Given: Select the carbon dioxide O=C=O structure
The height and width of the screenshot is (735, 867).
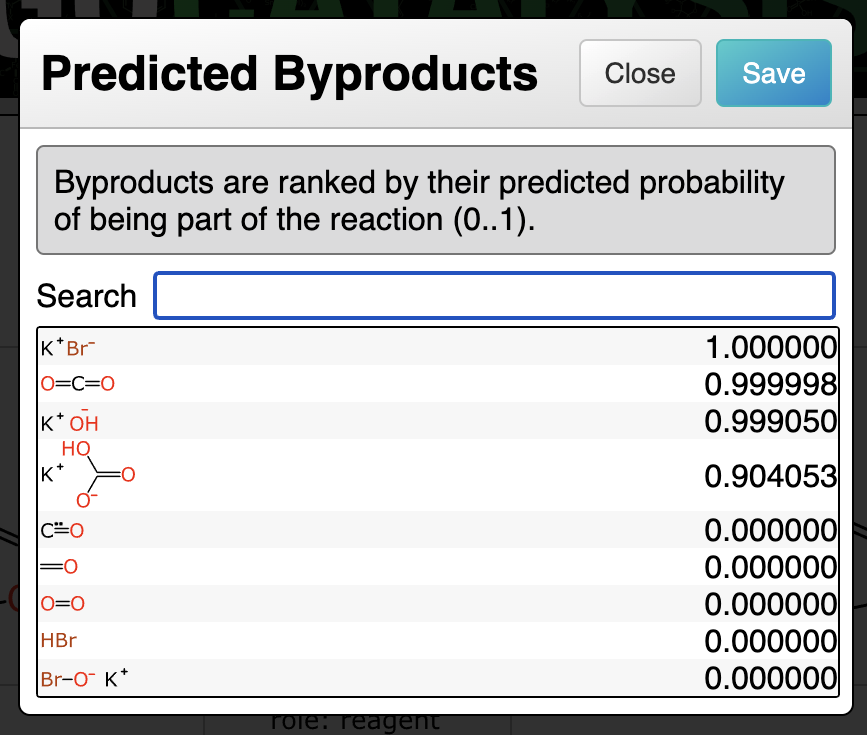Looking at the screenshot, I should [x=78, y=384].
